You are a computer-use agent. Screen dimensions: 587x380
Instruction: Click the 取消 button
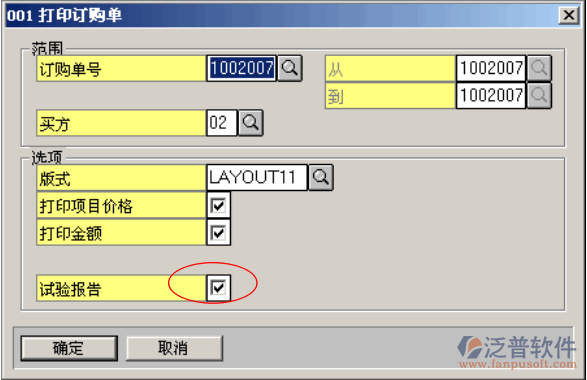(x=174, y=348)
